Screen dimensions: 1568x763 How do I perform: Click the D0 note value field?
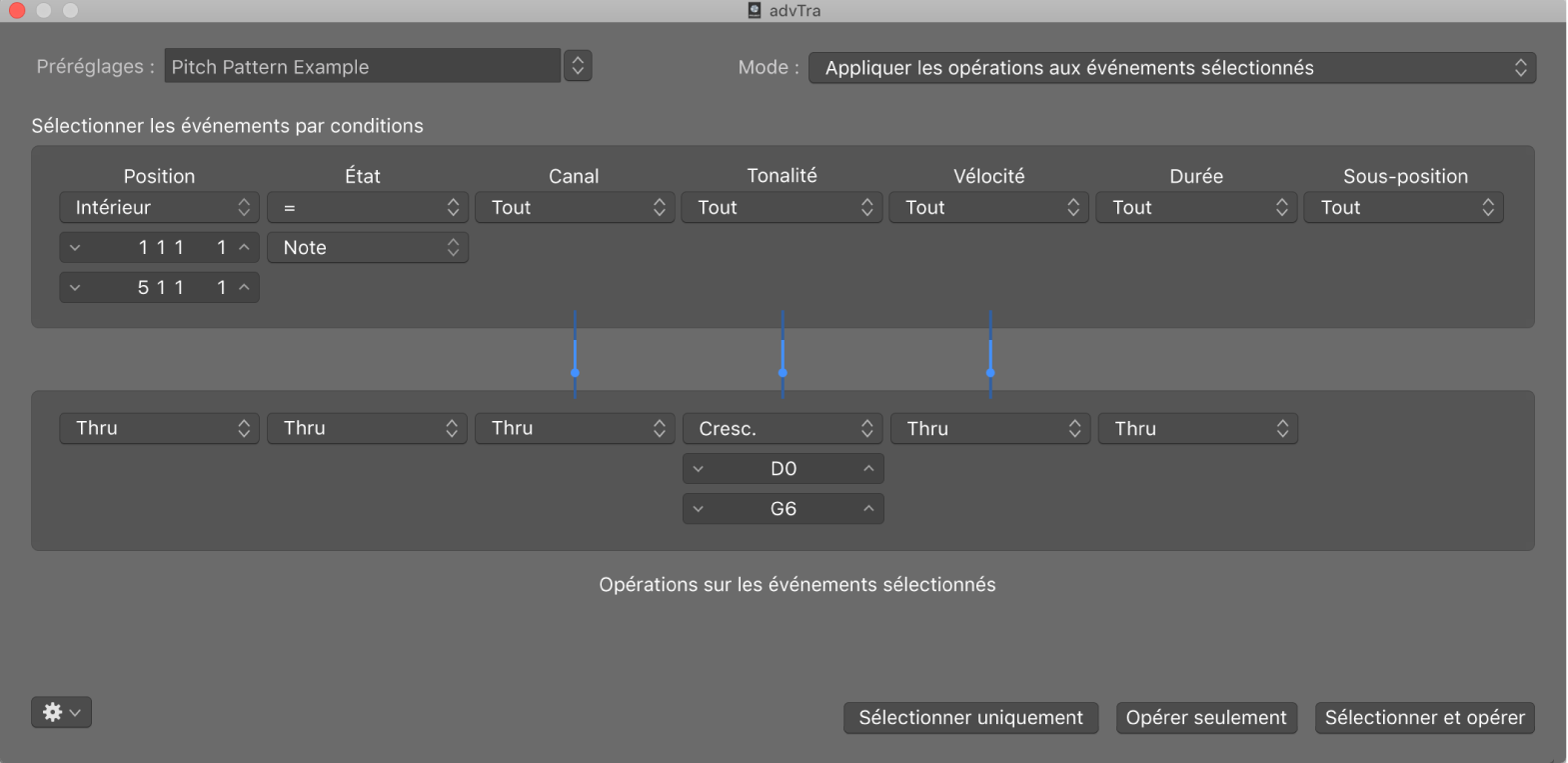783,468
